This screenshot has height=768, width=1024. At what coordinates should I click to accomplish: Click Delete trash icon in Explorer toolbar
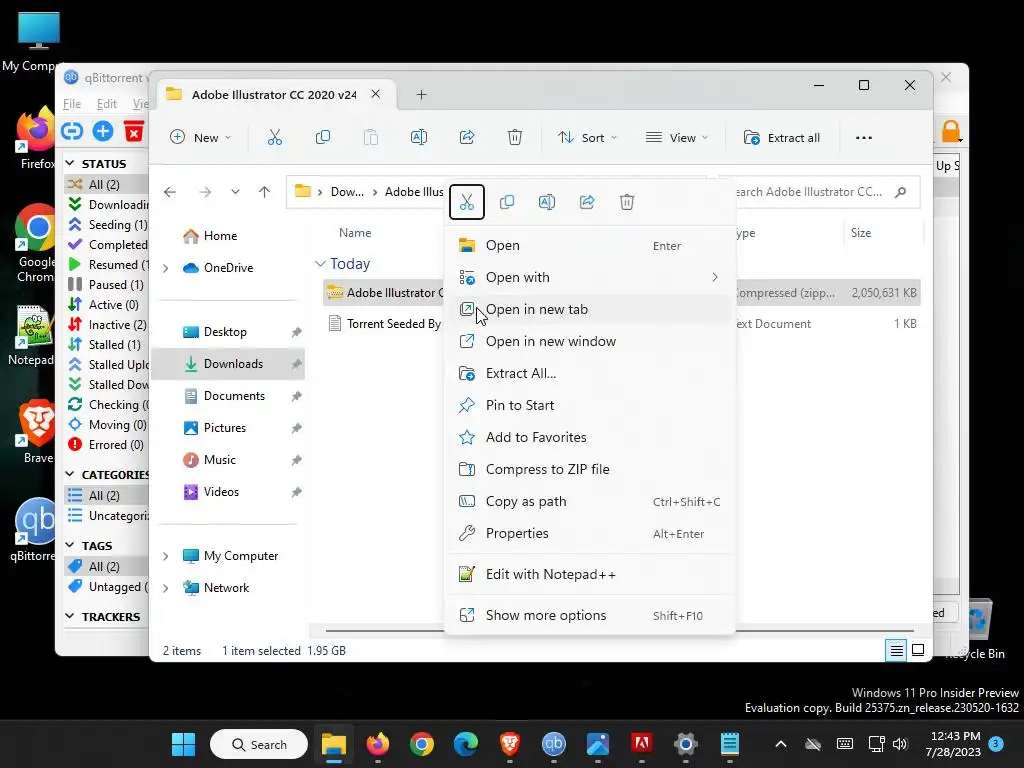[x=515, y=137]
